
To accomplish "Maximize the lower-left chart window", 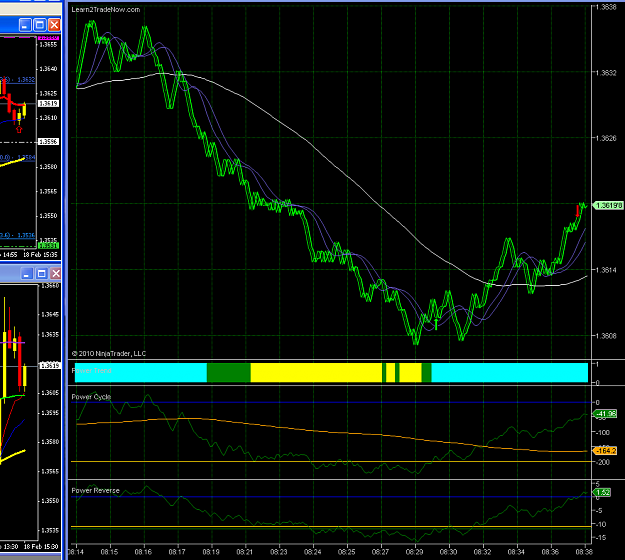I will pos(41,273).
